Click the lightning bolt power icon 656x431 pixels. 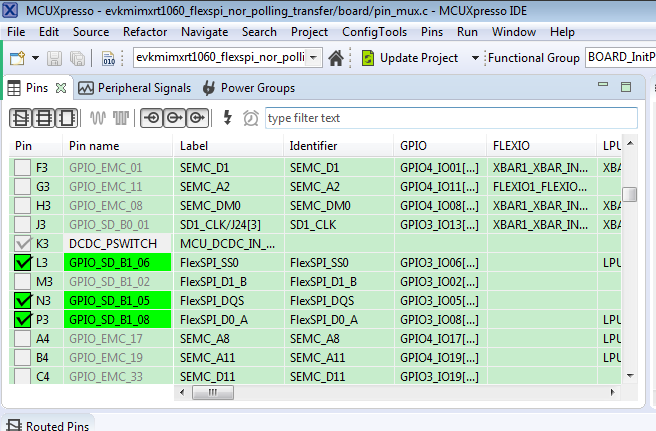point(227,118)
